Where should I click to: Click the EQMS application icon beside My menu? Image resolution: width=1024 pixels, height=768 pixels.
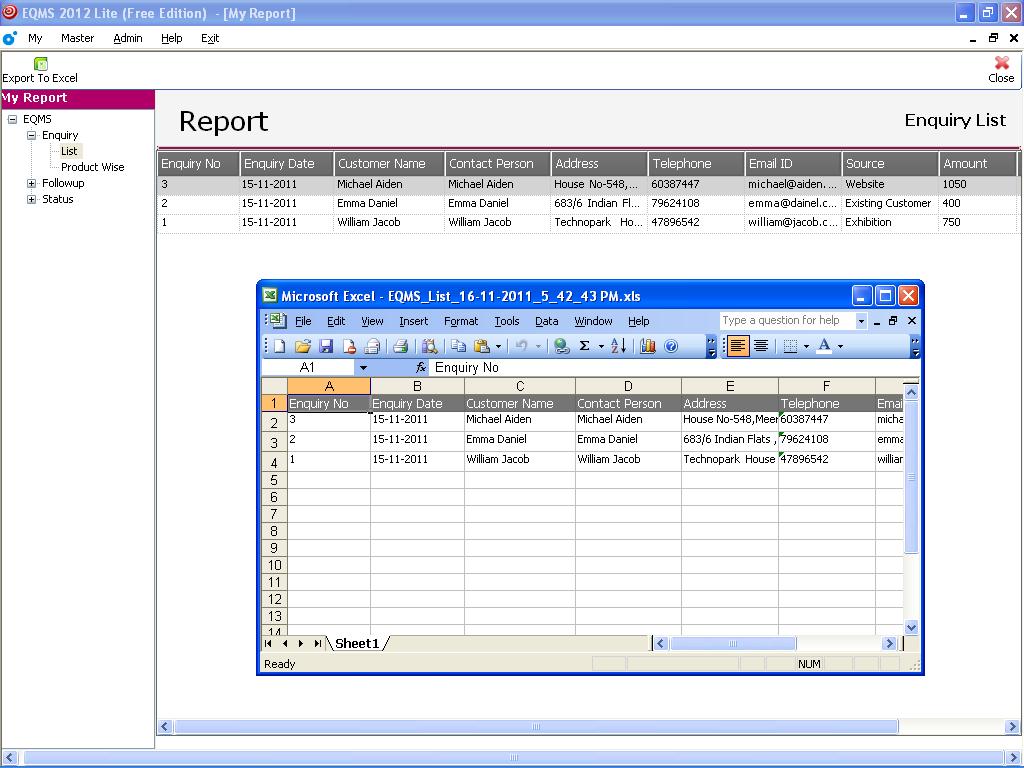coord(9,39)
